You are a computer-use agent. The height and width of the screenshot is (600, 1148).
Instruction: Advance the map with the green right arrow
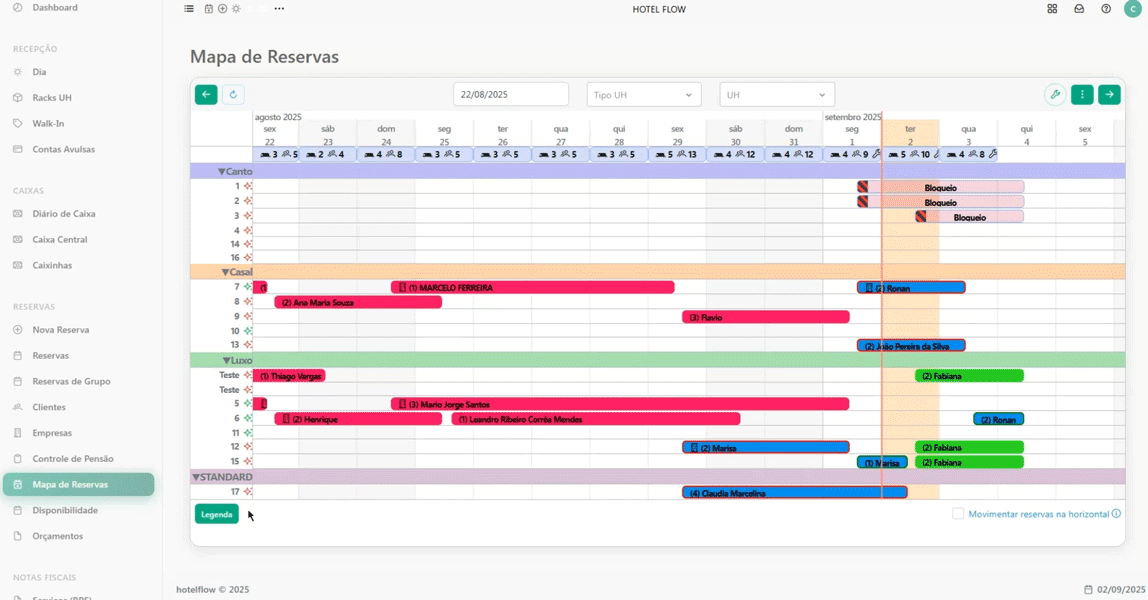tap(1109, 94)
